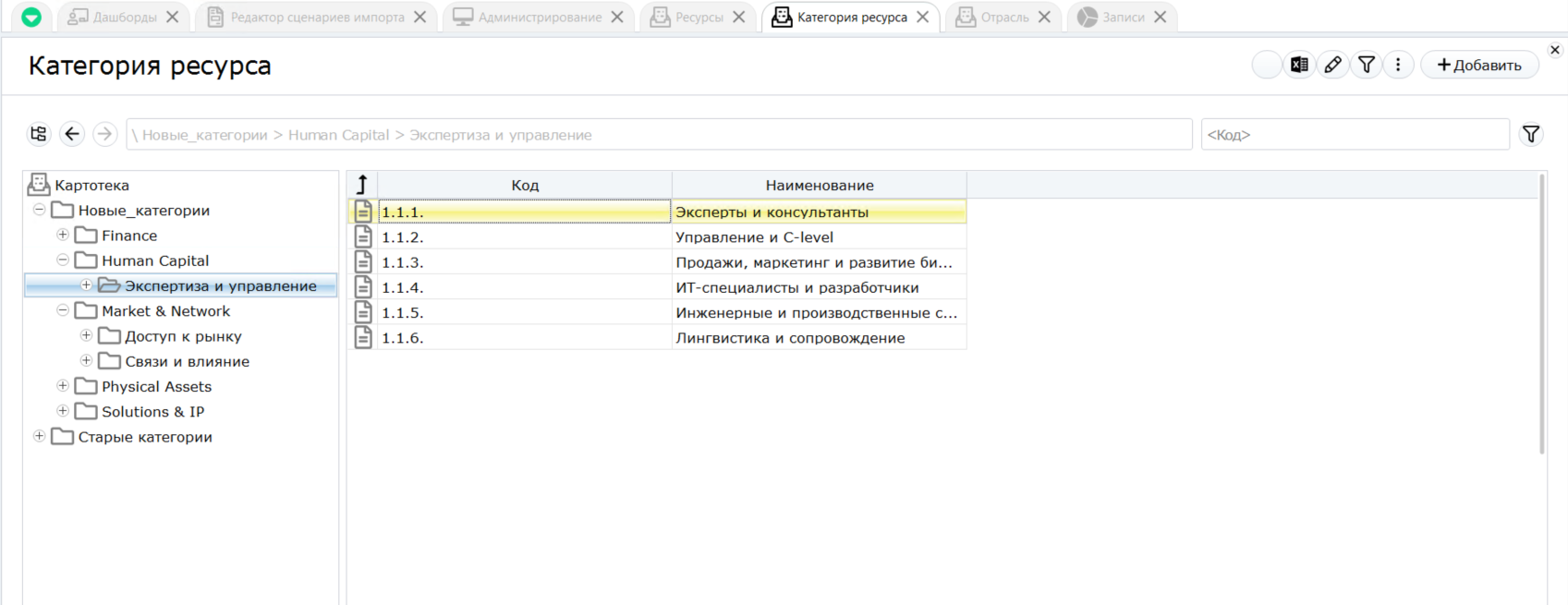The width and height of the screenshot is (1568, 605).
Task: Collapse the Market & Network folder
Action: 63,310
